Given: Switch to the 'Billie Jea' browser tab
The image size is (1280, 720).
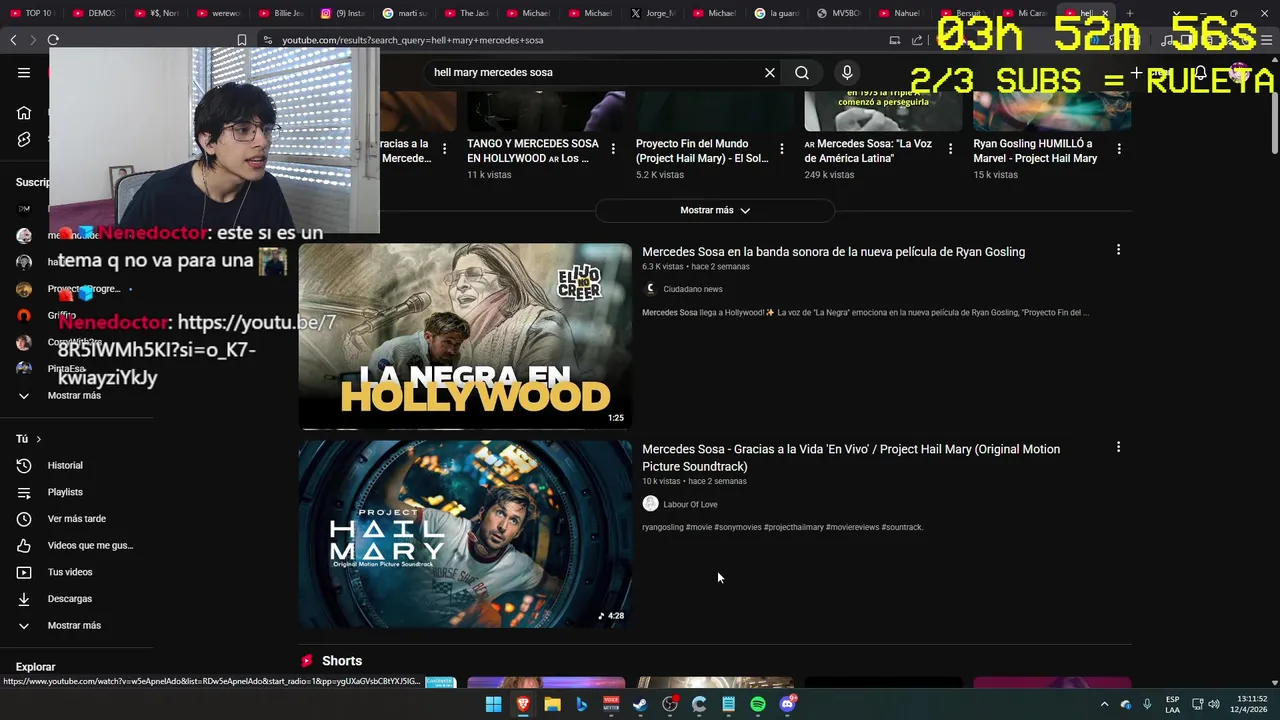Looking at the screenshot, I should tap(280, 13).
